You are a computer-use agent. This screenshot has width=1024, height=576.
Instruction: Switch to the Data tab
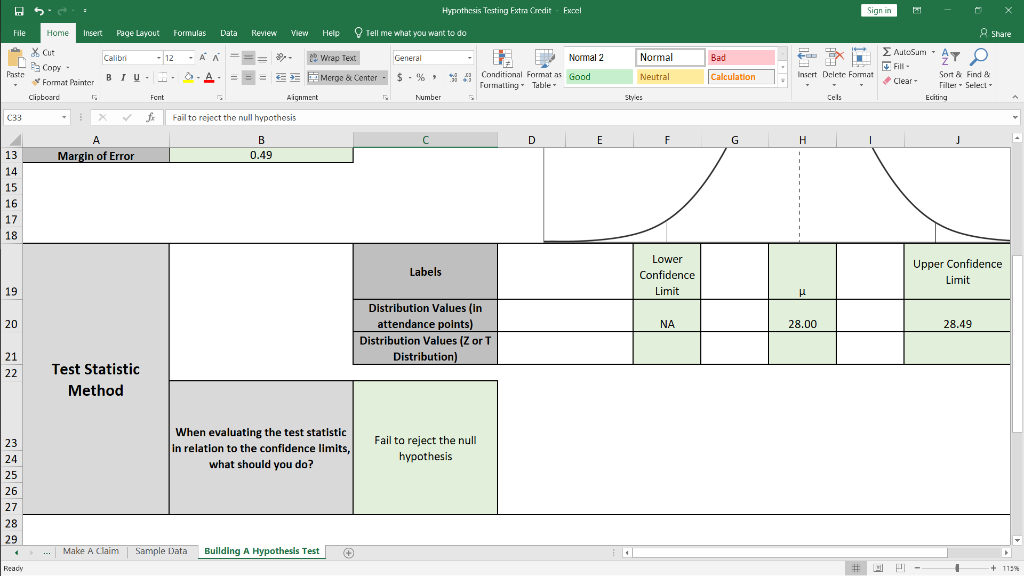coord(229,33)
